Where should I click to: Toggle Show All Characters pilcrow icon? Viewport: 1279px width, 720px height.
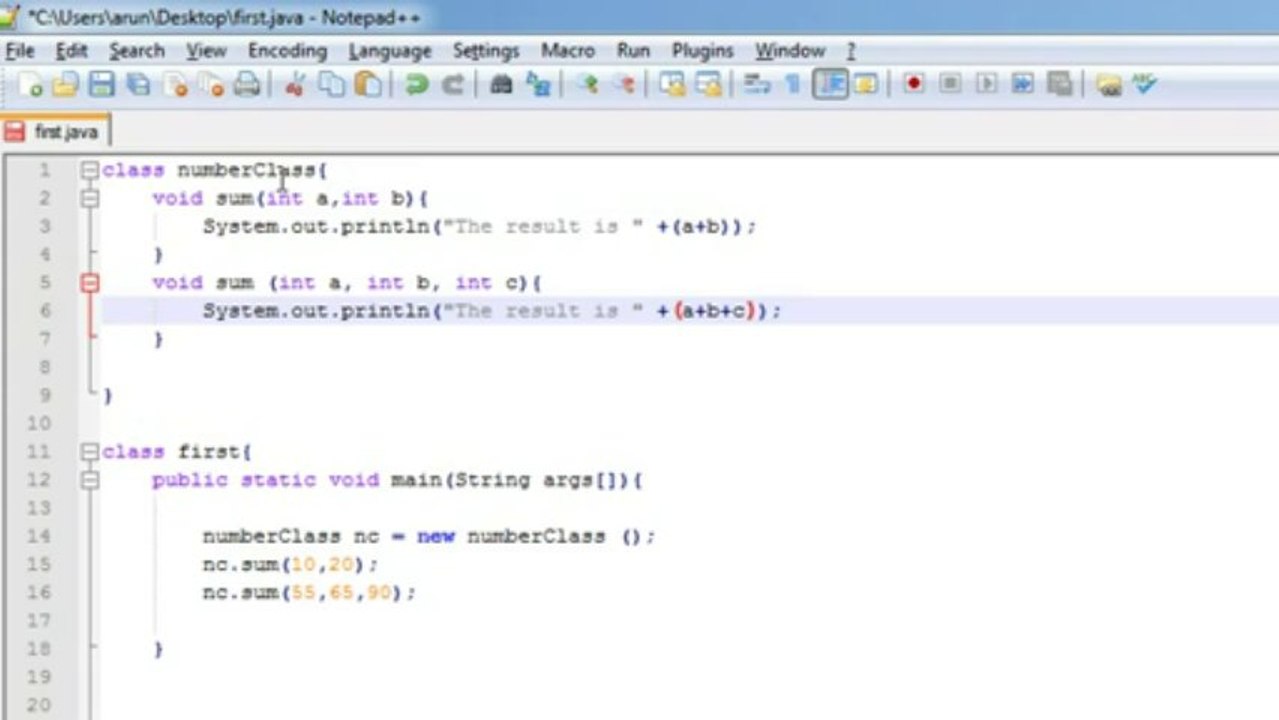point(792,85)
